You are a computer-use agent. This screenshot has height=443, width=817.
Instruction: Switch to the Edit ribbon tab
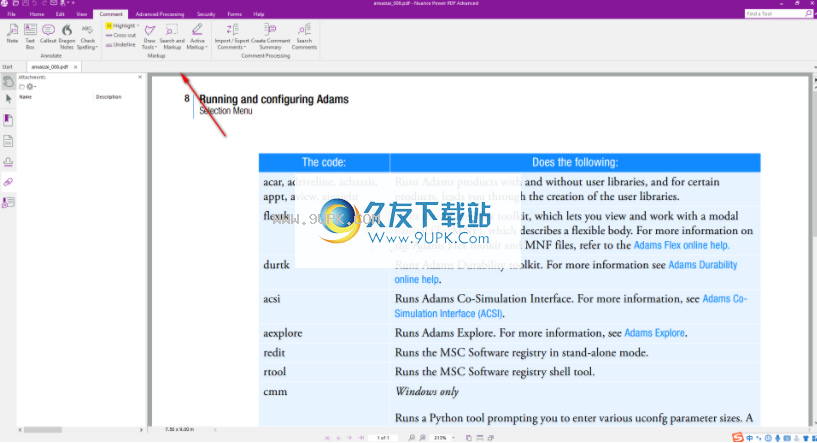60,14
